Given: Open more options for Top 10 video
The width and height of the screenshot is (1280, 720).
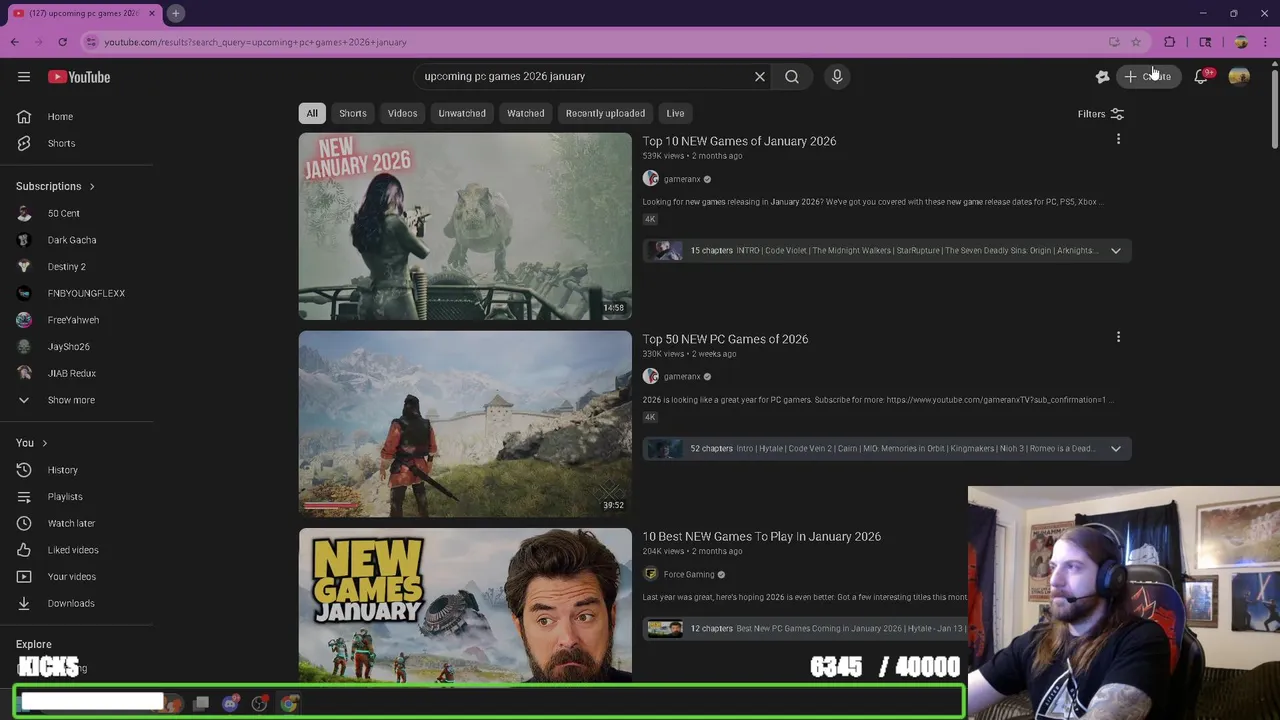Looking at the screenshot, I should click(1118, 140).
